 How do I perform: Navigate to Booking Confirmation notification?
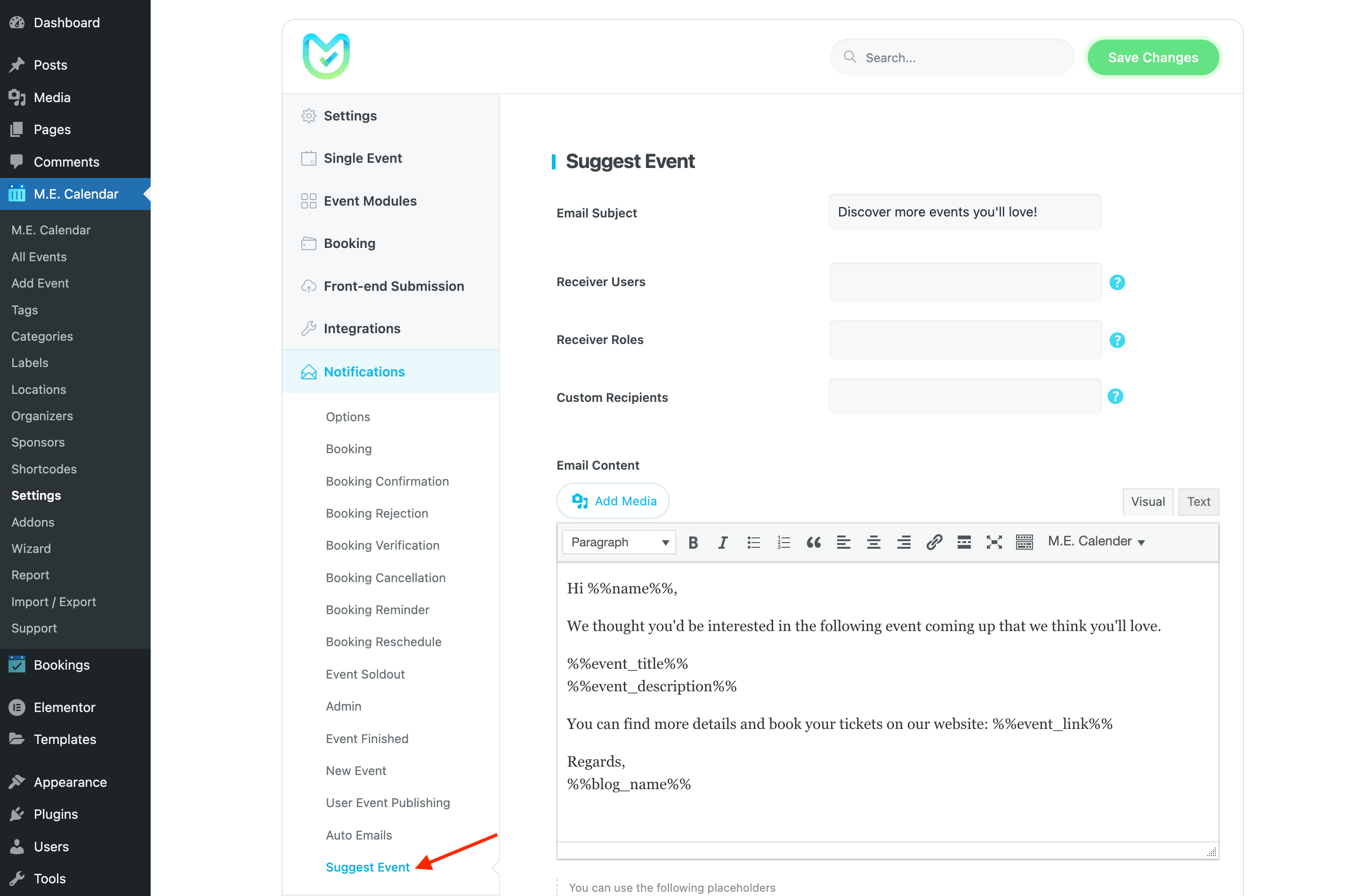pyautogui.click(x=387, y=480)
